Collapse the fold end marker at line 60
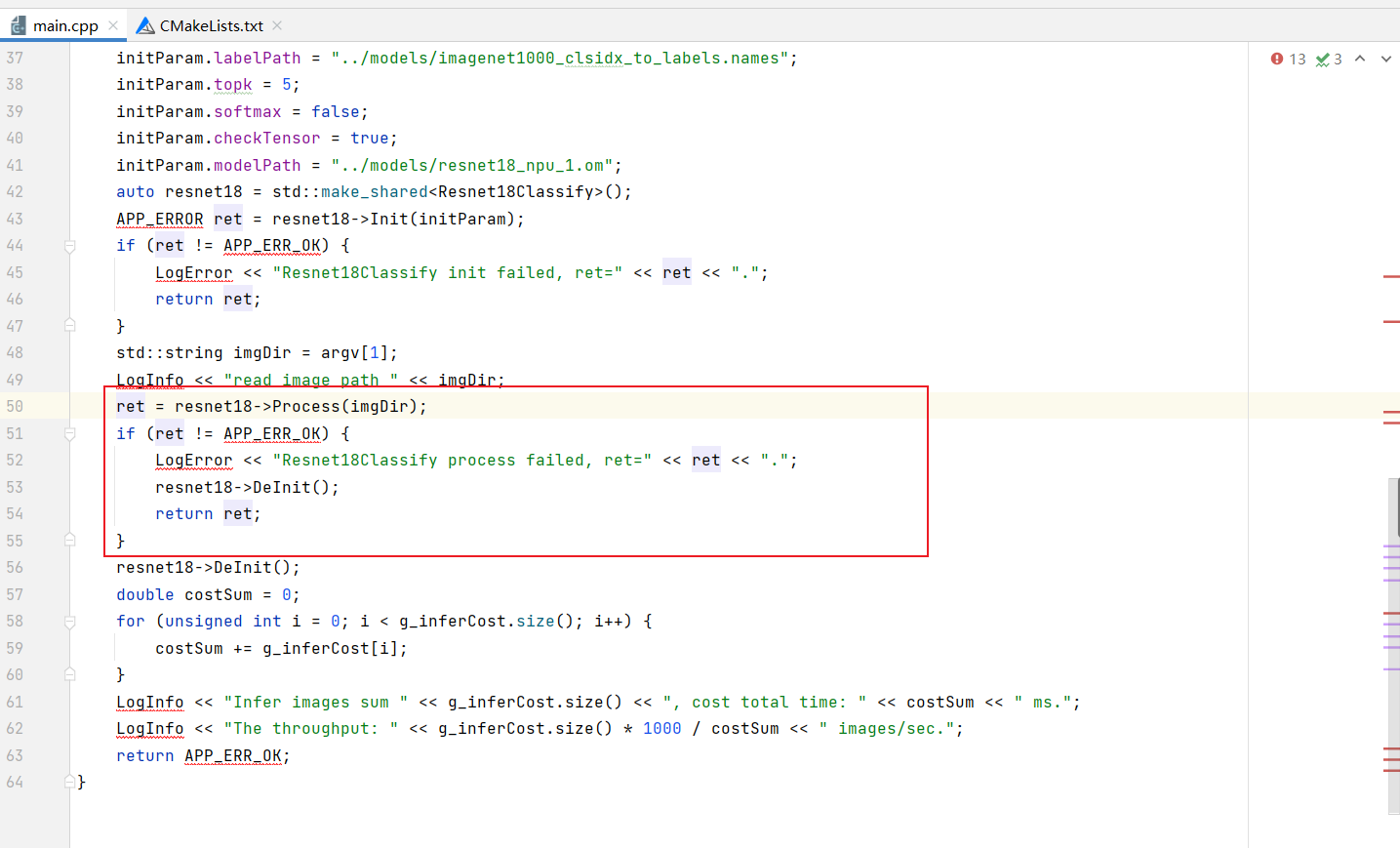Viewport: 1400px width, 848px height. click(70, 673)
